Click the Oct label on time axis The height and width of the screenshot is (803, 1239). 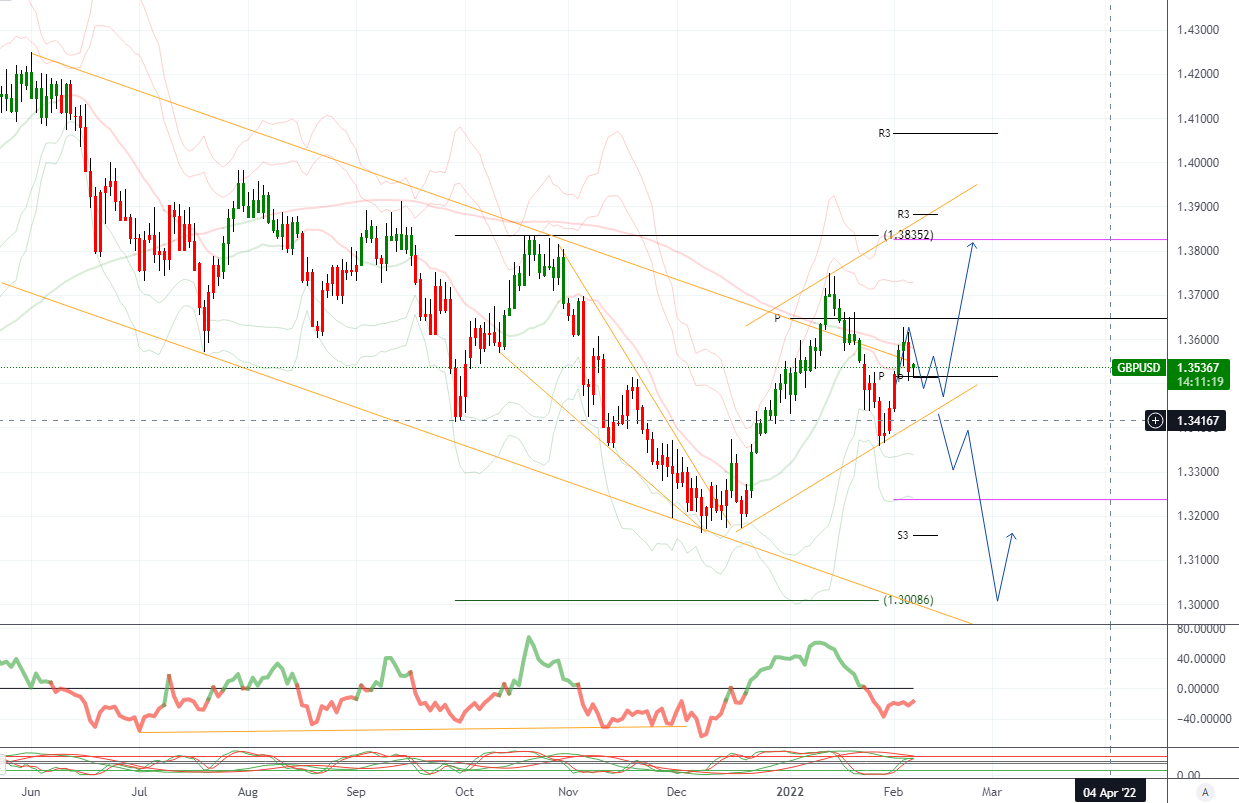(x=462, y=791)
